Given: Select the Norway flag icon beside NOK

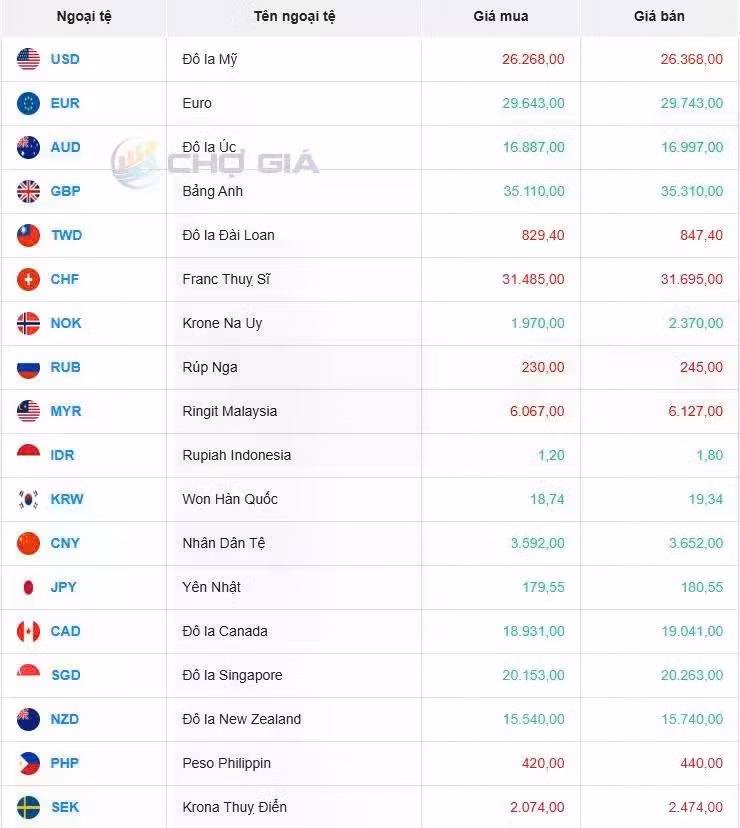Looking at the screenshot, I should (x=29, y=323).
